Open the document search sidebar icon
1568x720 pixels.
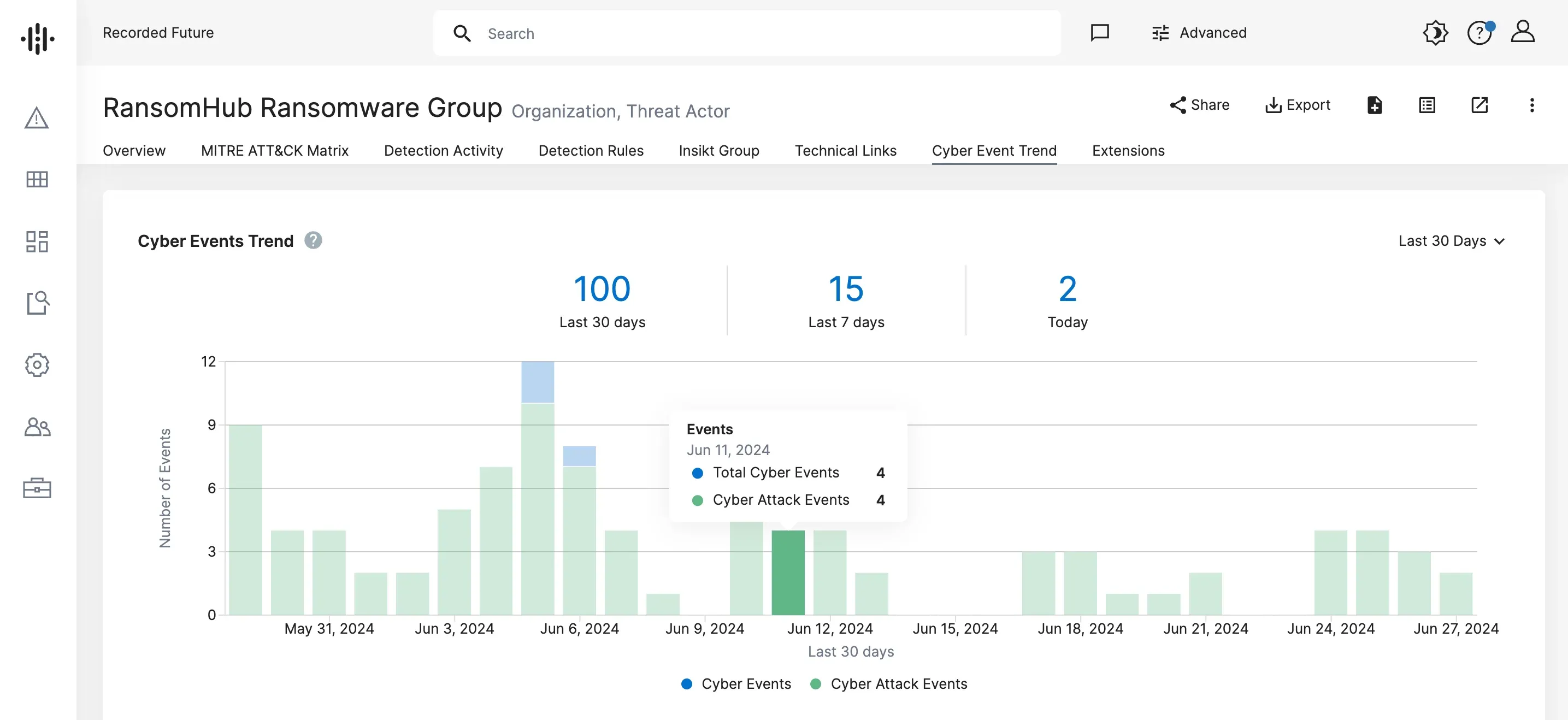coord(37,303)
